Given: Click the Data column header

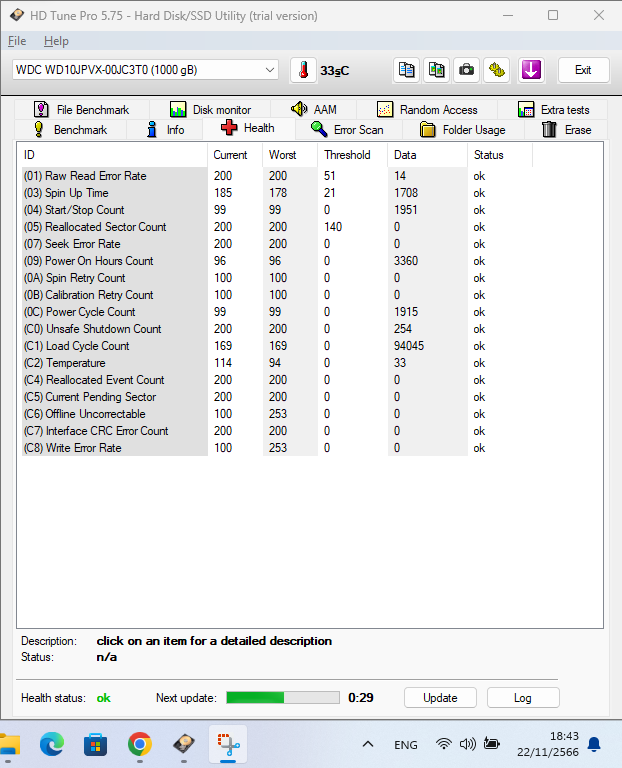Looking at the screenshot, I should pyautogui.click(x=428, y=155).
